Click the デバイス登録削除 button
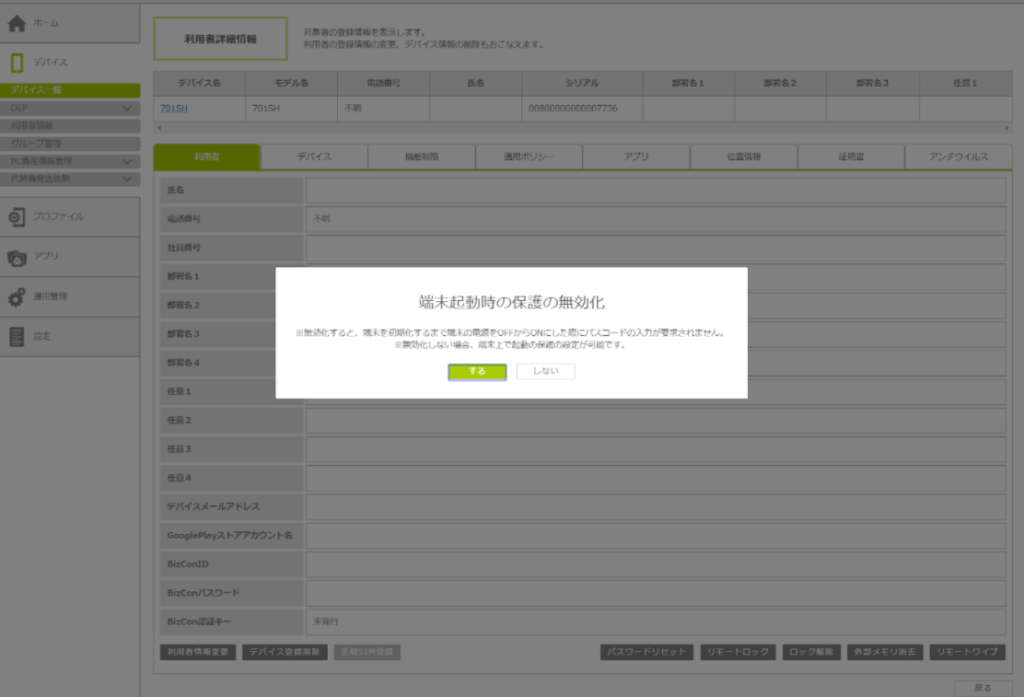Image resolution: width=1024 pixels, height=697 pixels. [284, 652]
